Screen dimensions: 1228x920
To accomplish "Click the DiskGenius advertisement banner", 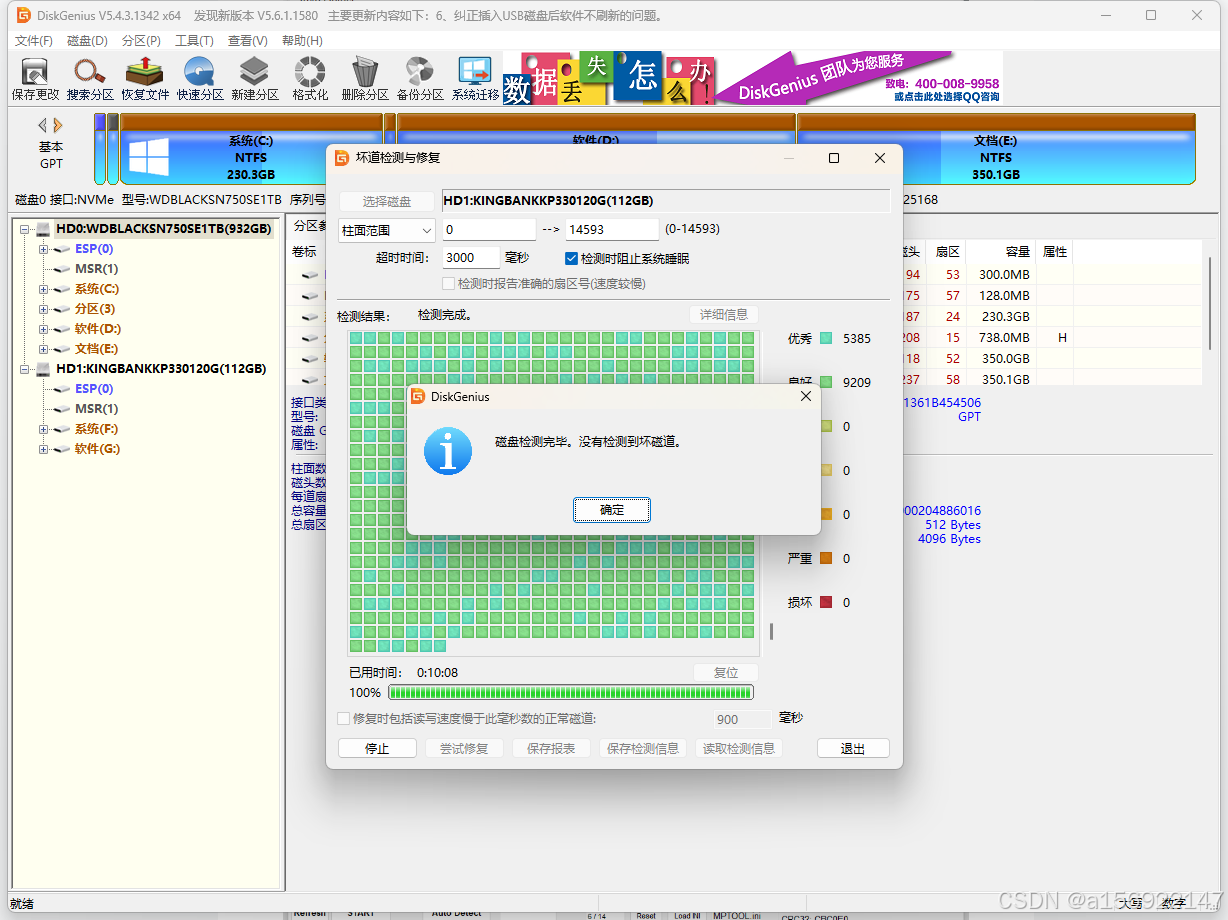I will (x=752, y=78).
